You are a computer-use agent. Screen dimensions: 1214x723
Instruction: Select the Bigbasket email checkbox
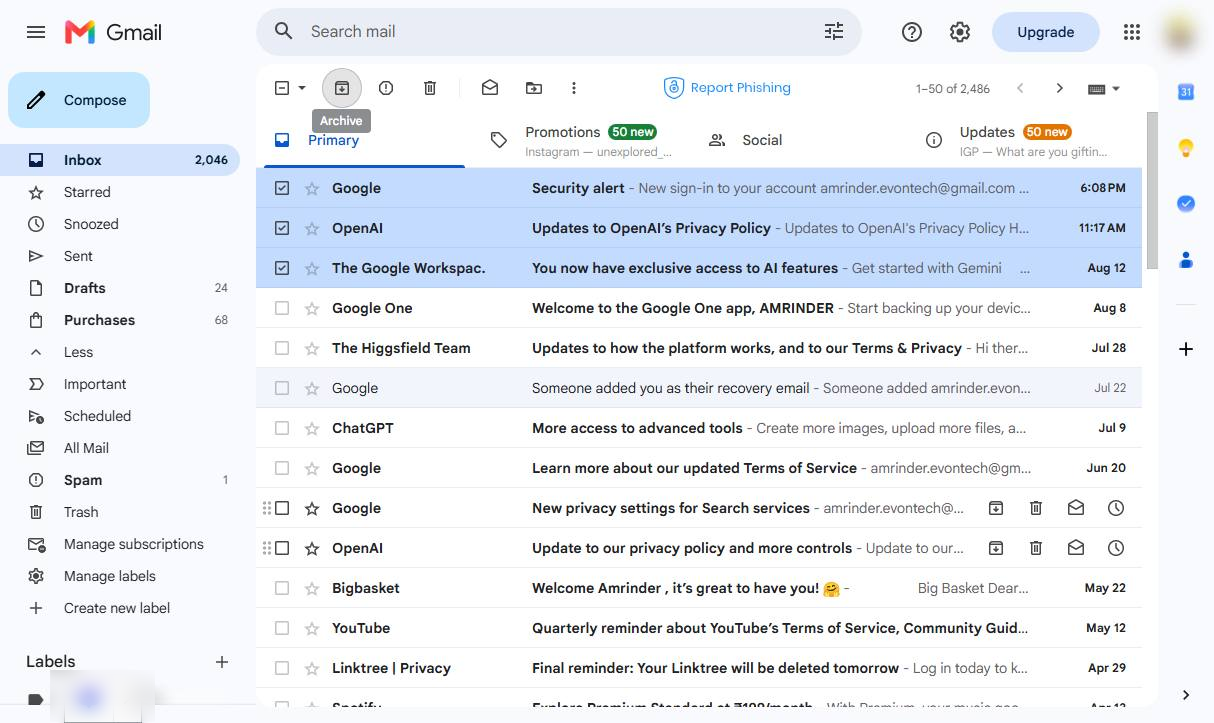[282, 588]
